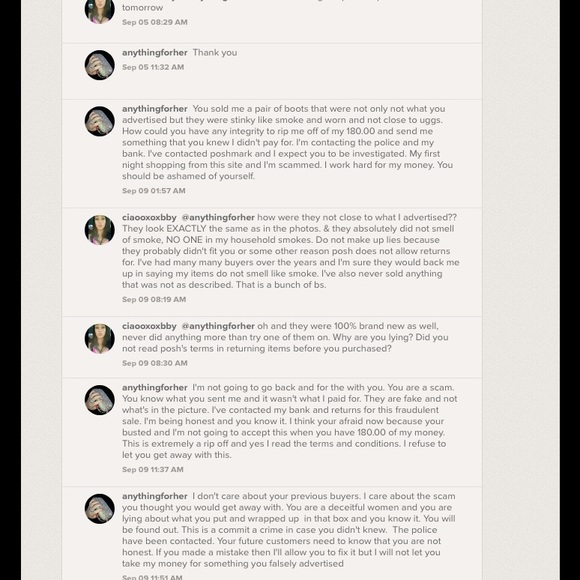Click the Sep 09 08:30 AM timestamp

[155, 363]
